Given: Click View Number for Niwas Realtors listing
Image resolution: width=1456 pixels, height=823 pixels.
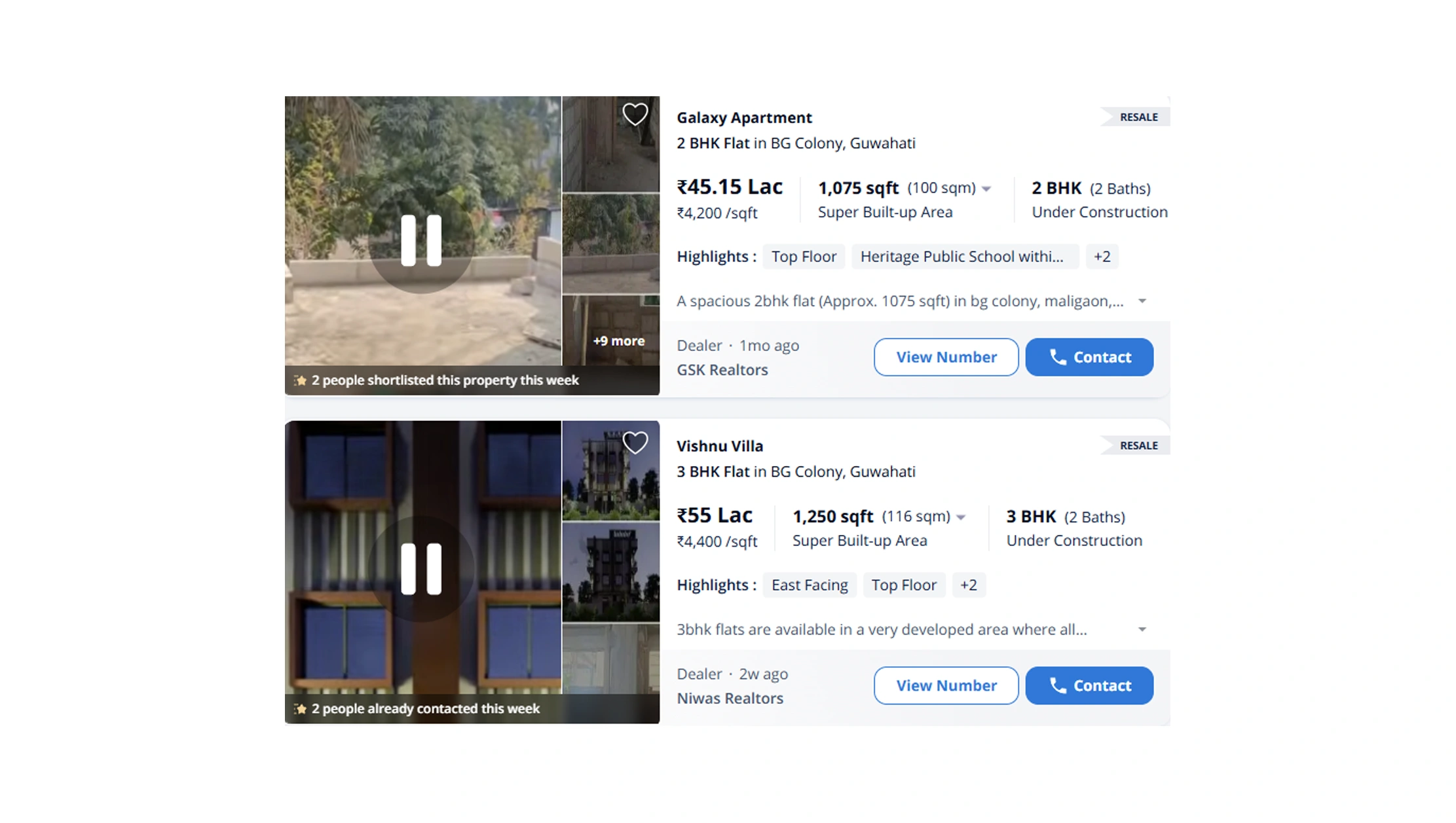Looking at the screenshot, I should (946, 686).
